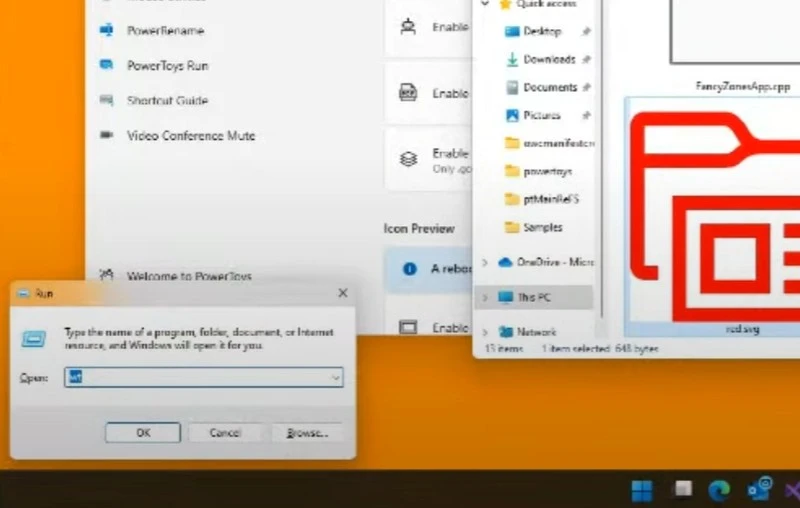The width and height of the screenshot is (800, 508).
Task: Expand the Network tree node
Action: click(485, 332)
